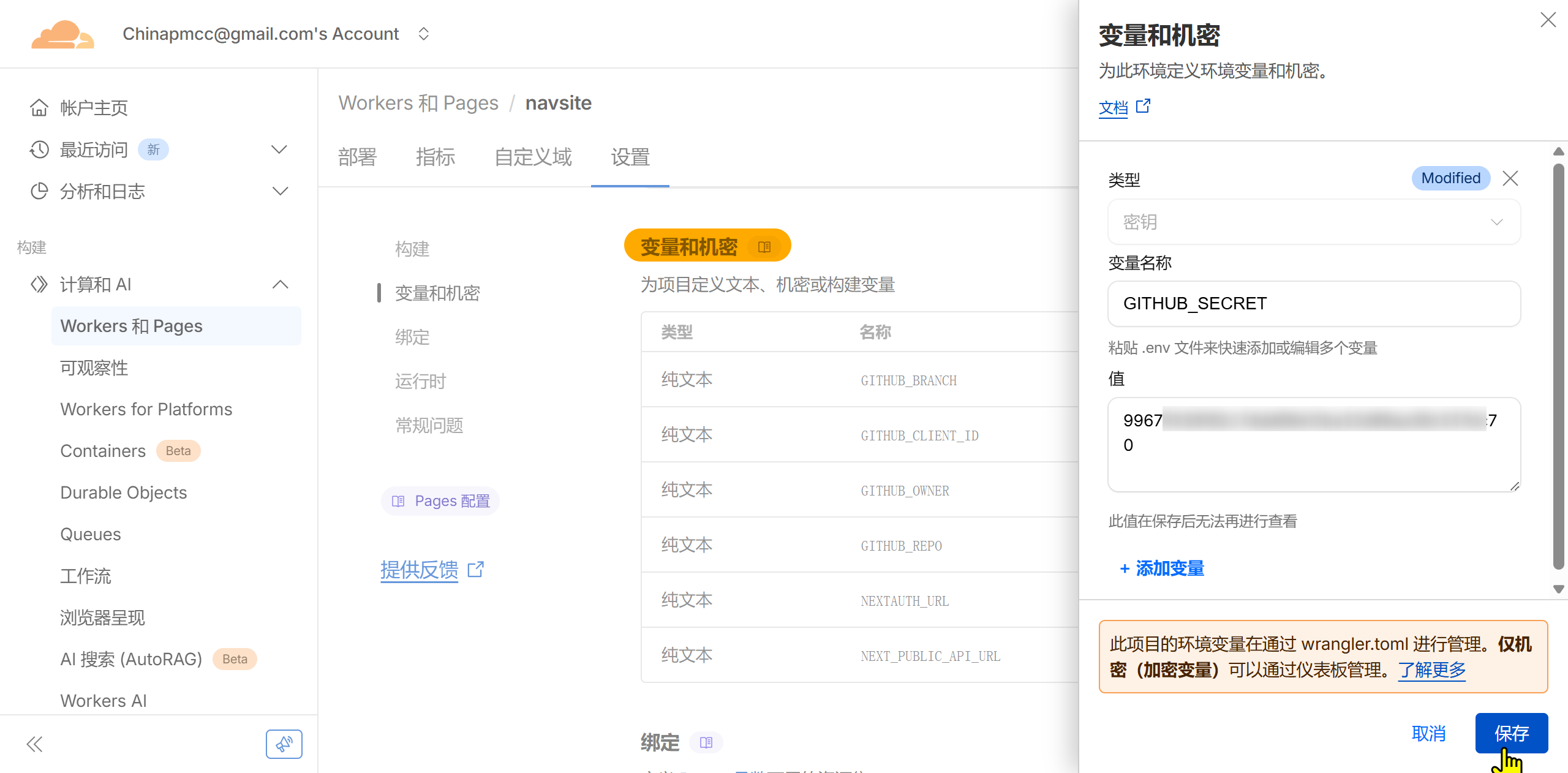The height and width of the screenshot is (773, 1568).
Task: Click the Cloudflare logo icon
Action: tap(62, 34)
